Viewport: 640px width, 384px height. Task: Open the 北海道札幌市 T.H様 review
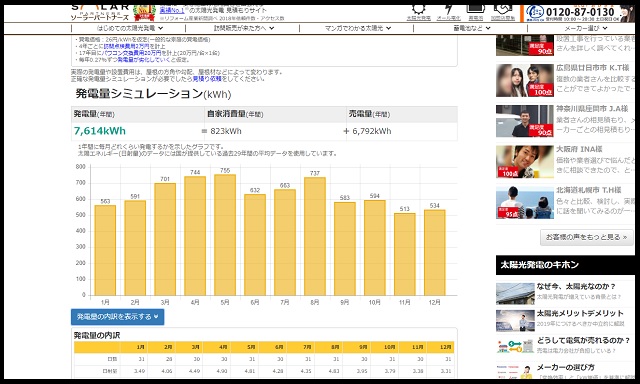(x=589, y=190)
